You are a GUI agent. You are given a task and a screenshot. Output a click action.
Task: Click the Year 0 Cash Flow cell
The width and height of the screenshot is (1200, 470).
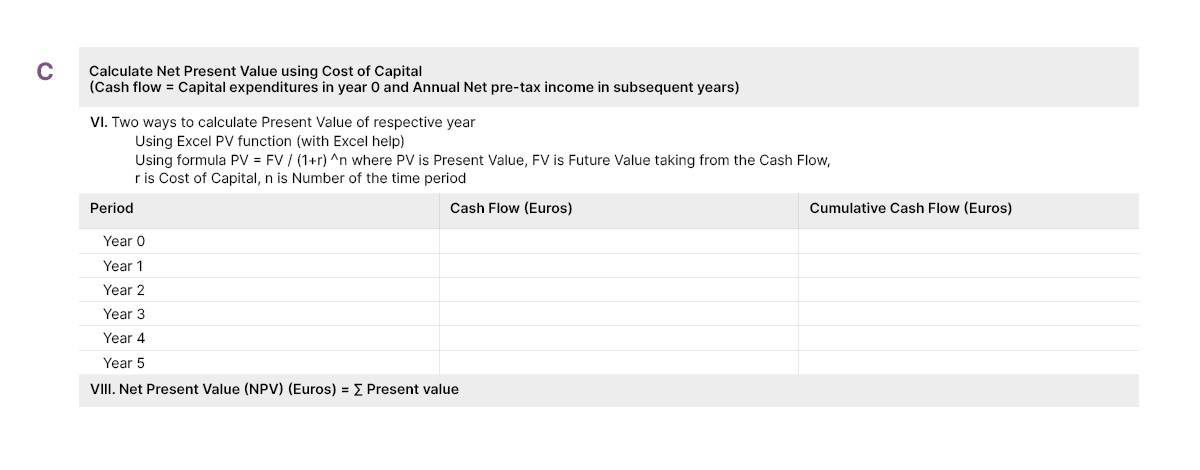[x=618, y=241]
